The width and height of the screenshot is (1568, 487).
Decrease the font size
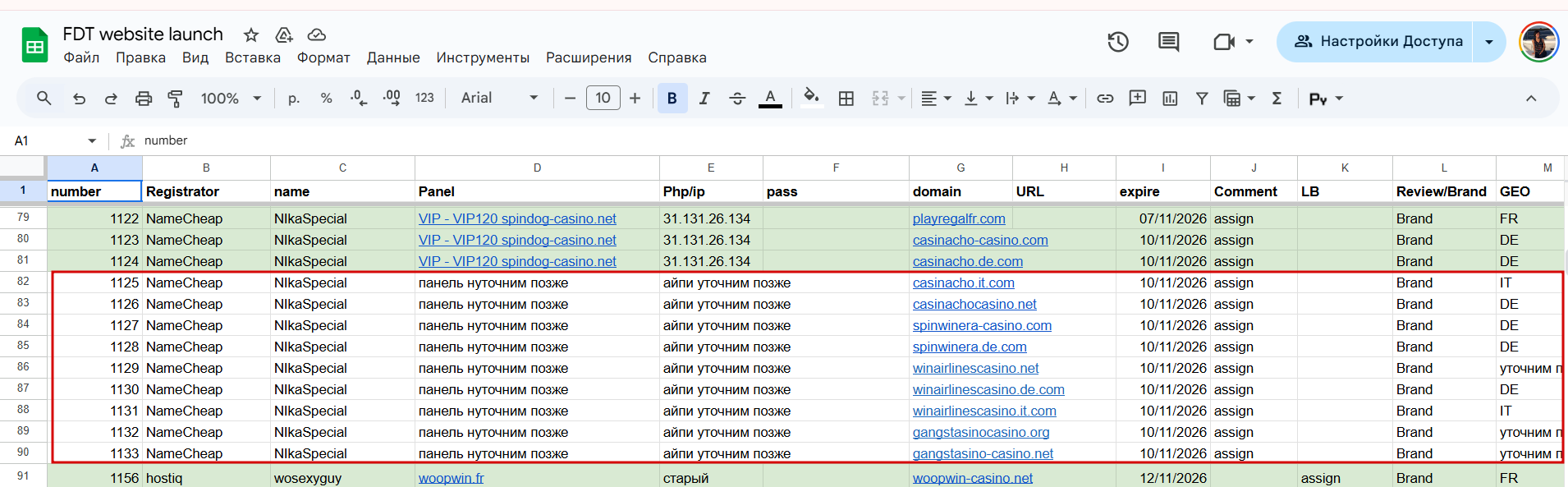(570, 99)
